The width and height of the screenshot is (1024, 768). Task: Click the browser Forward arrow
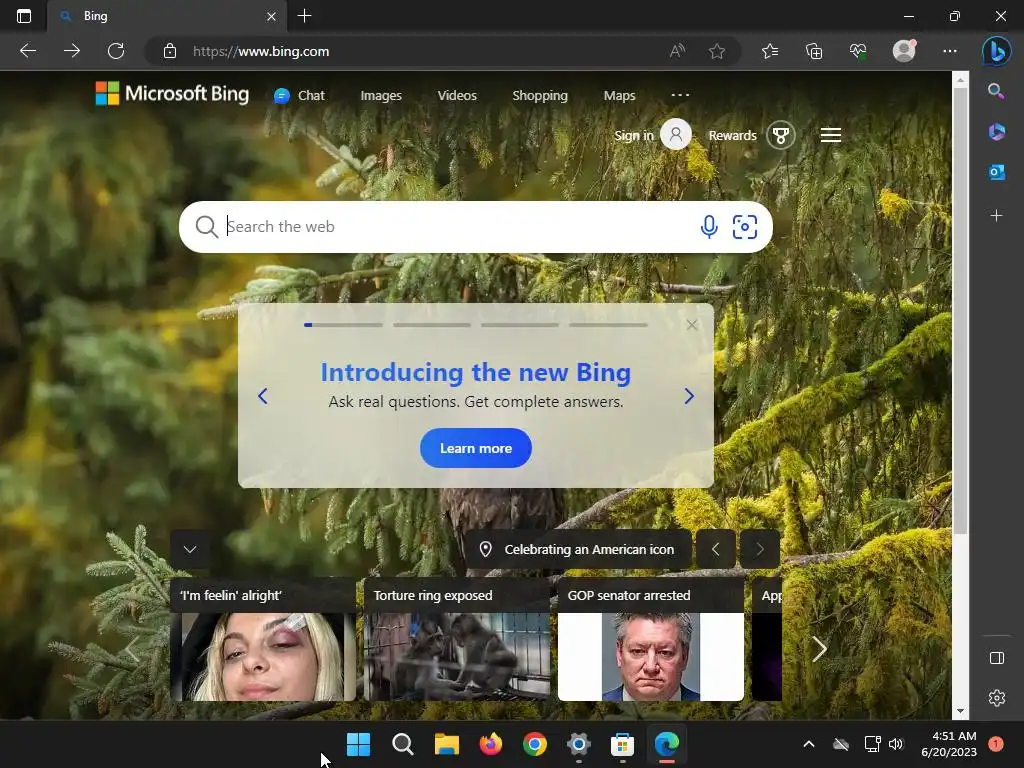tap(72, 51)
